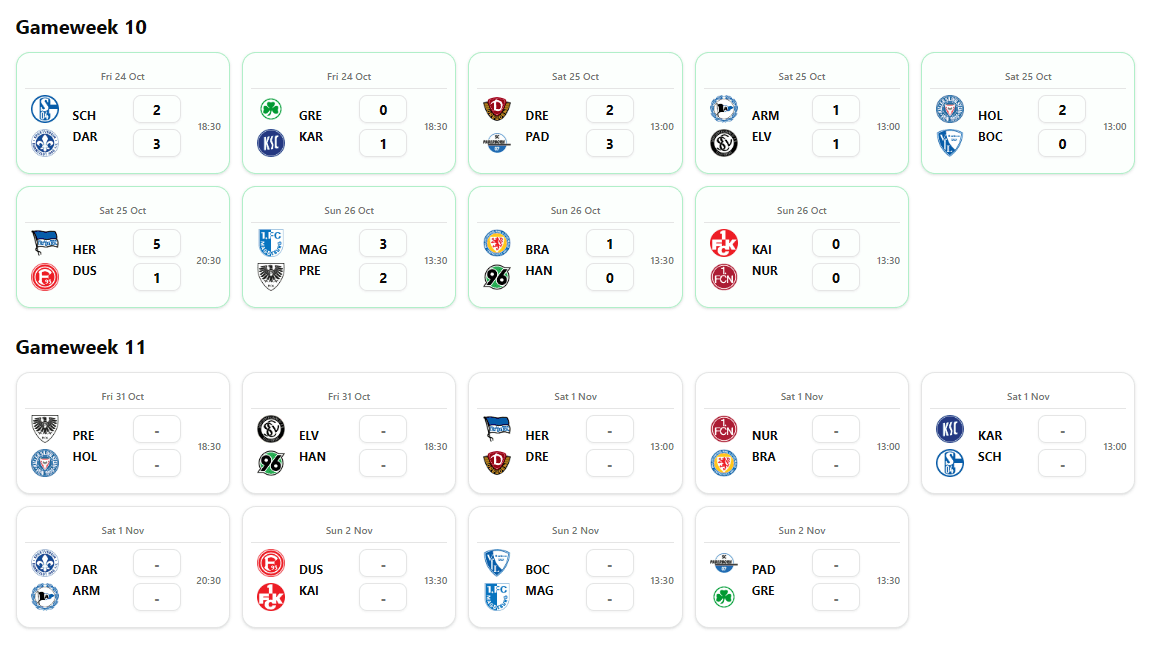
Task: Click the Schalke crest in Gameweek 10
Action: (x=45, y=108)
